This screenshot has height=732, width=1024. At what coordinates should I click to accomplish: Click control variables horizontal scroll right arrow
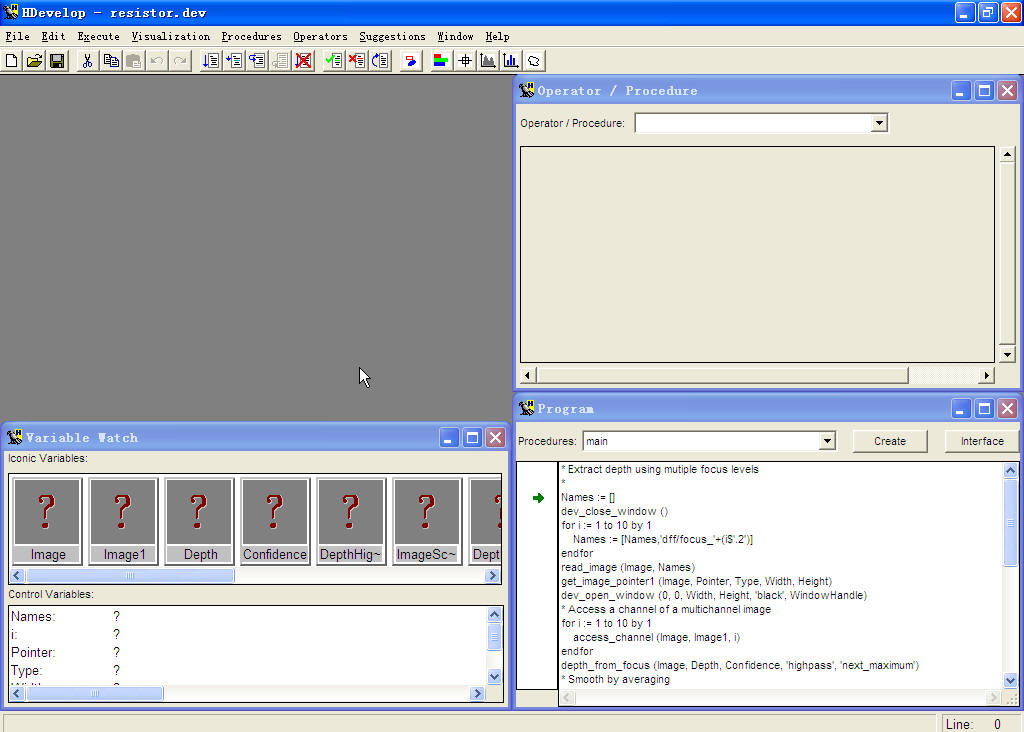(x=477, y=693)
